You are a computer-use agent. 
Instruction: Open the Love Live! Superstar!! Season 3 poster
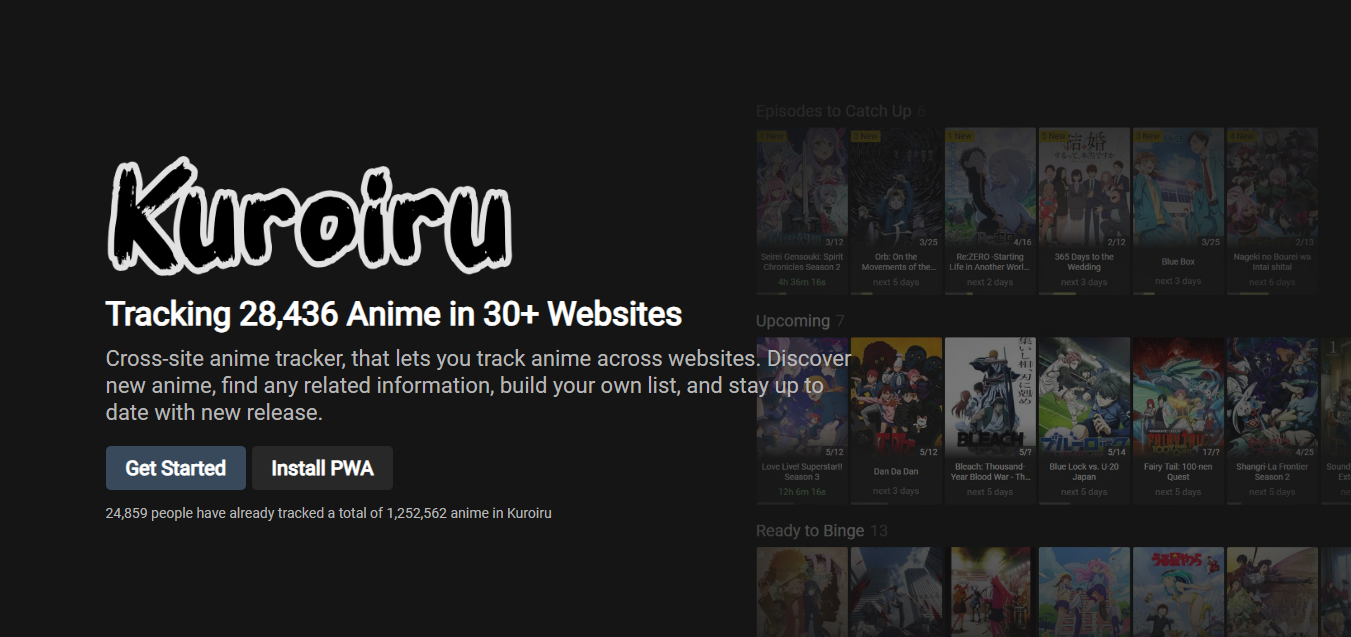(x=802, y=398)
